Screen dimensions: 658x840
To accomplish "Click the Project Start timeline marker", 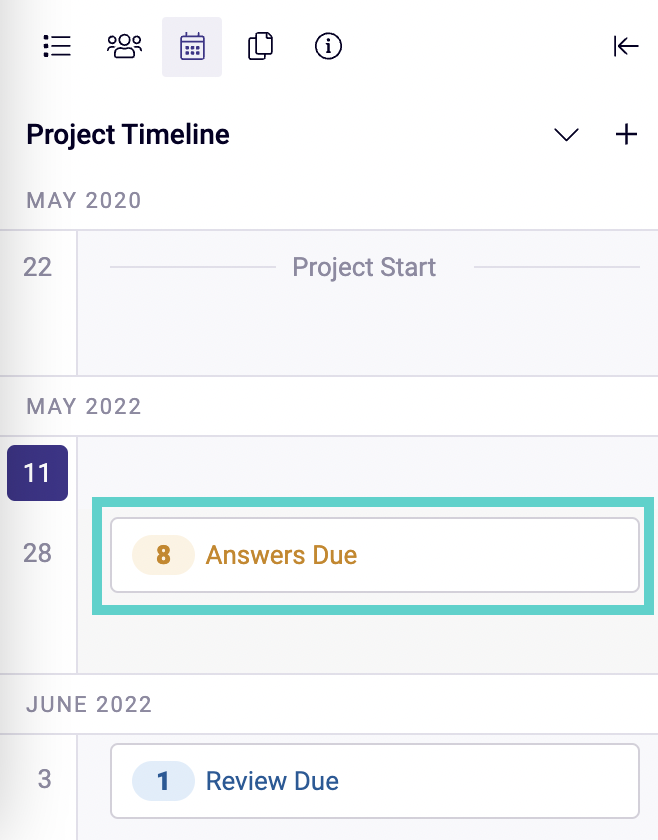I will [363, 267].
